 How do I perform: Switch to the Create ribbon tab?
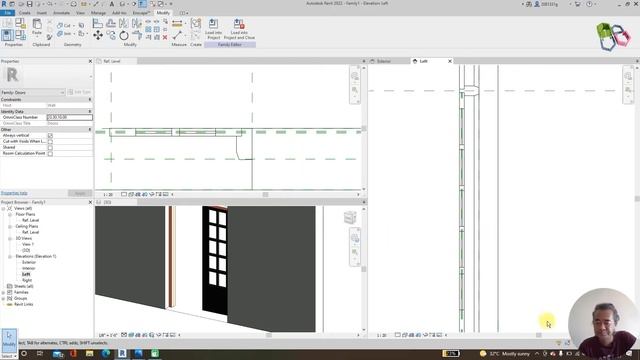pos(24,13)
